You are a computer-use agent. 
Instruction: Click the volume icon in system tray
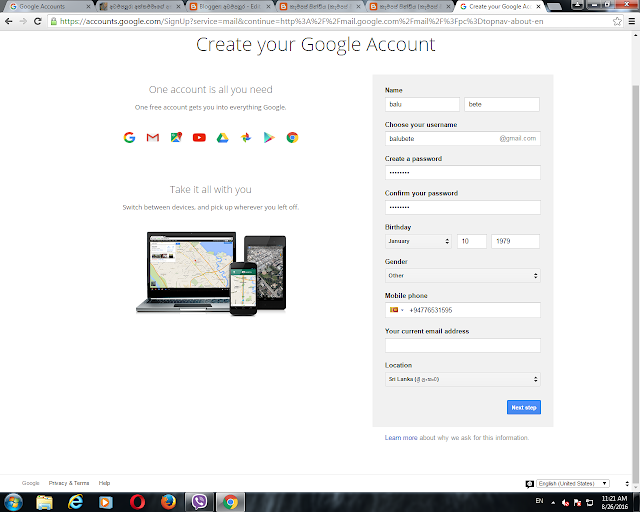565,503
